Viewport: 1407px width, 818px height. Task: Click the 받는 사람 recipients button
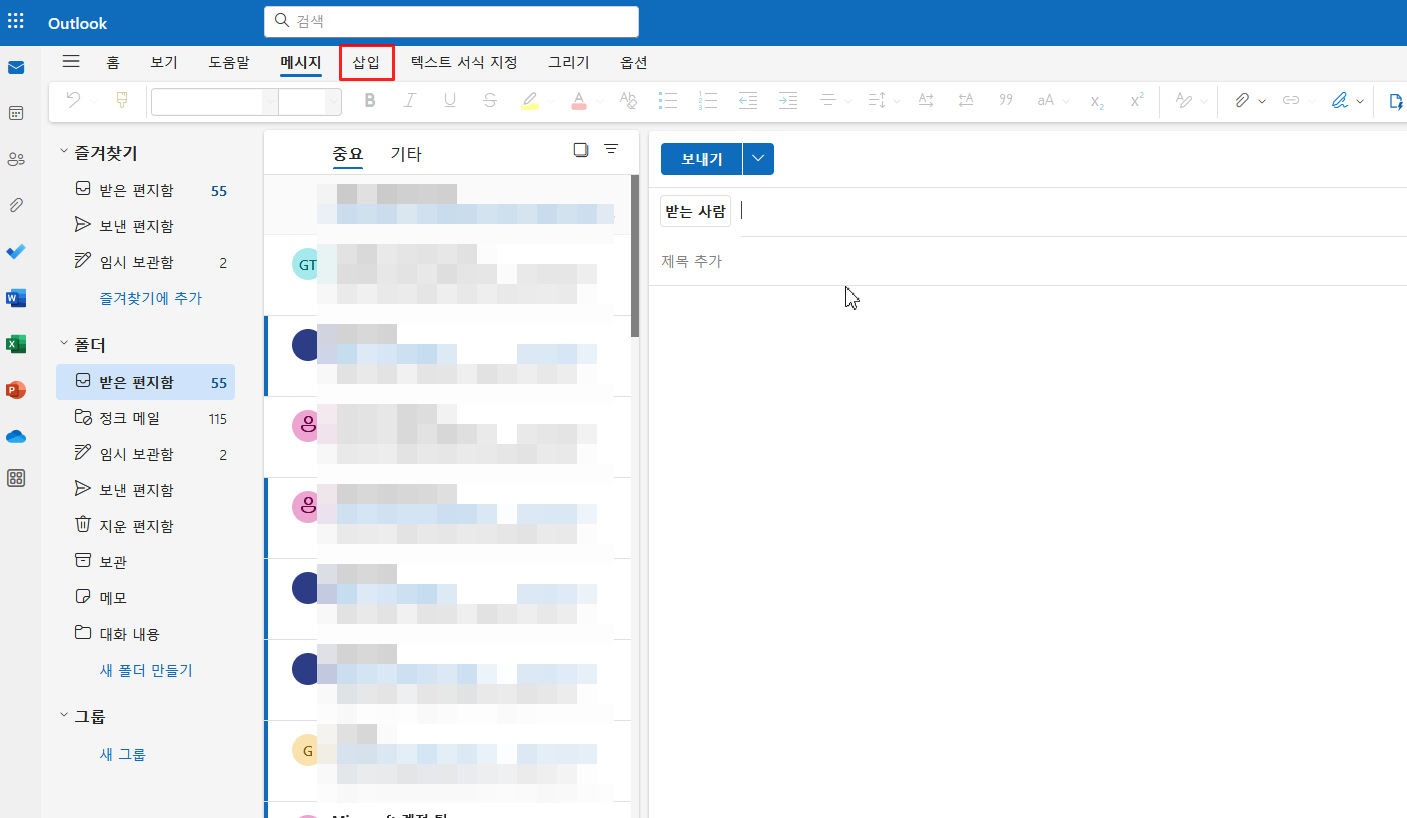696,211
